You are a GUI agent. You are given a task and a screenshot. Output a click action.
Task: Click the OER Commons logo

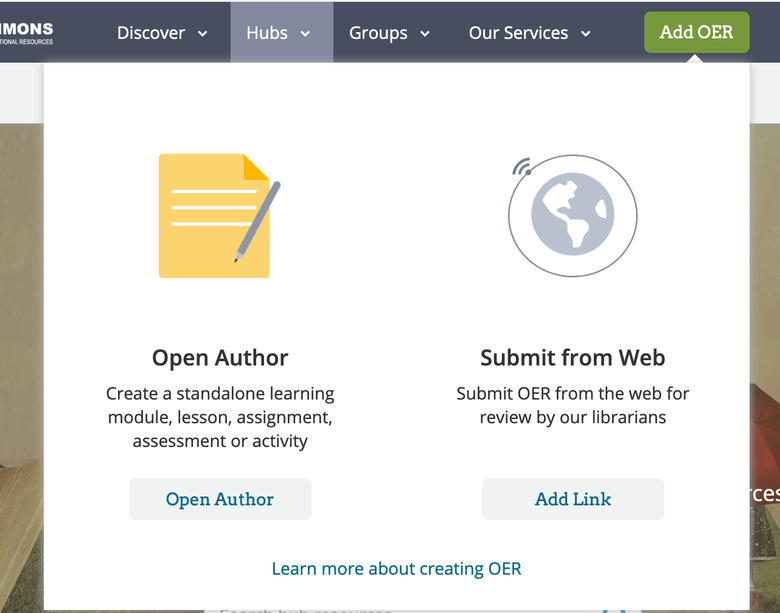[x=26, y=33]
